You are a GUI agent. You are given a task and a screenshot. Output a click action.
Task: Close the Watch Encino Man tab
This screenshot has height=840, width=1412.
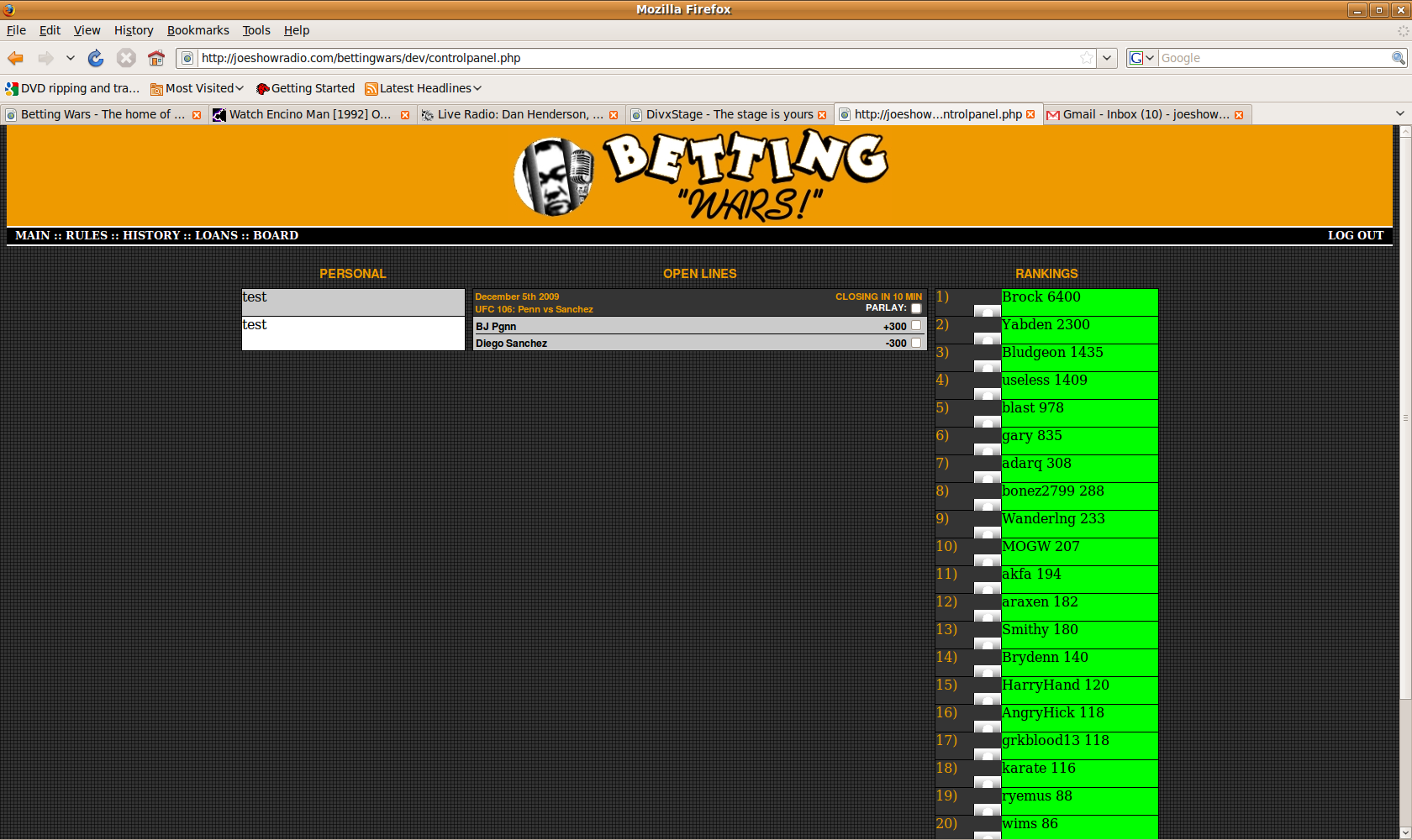click(x=405, y=114)
